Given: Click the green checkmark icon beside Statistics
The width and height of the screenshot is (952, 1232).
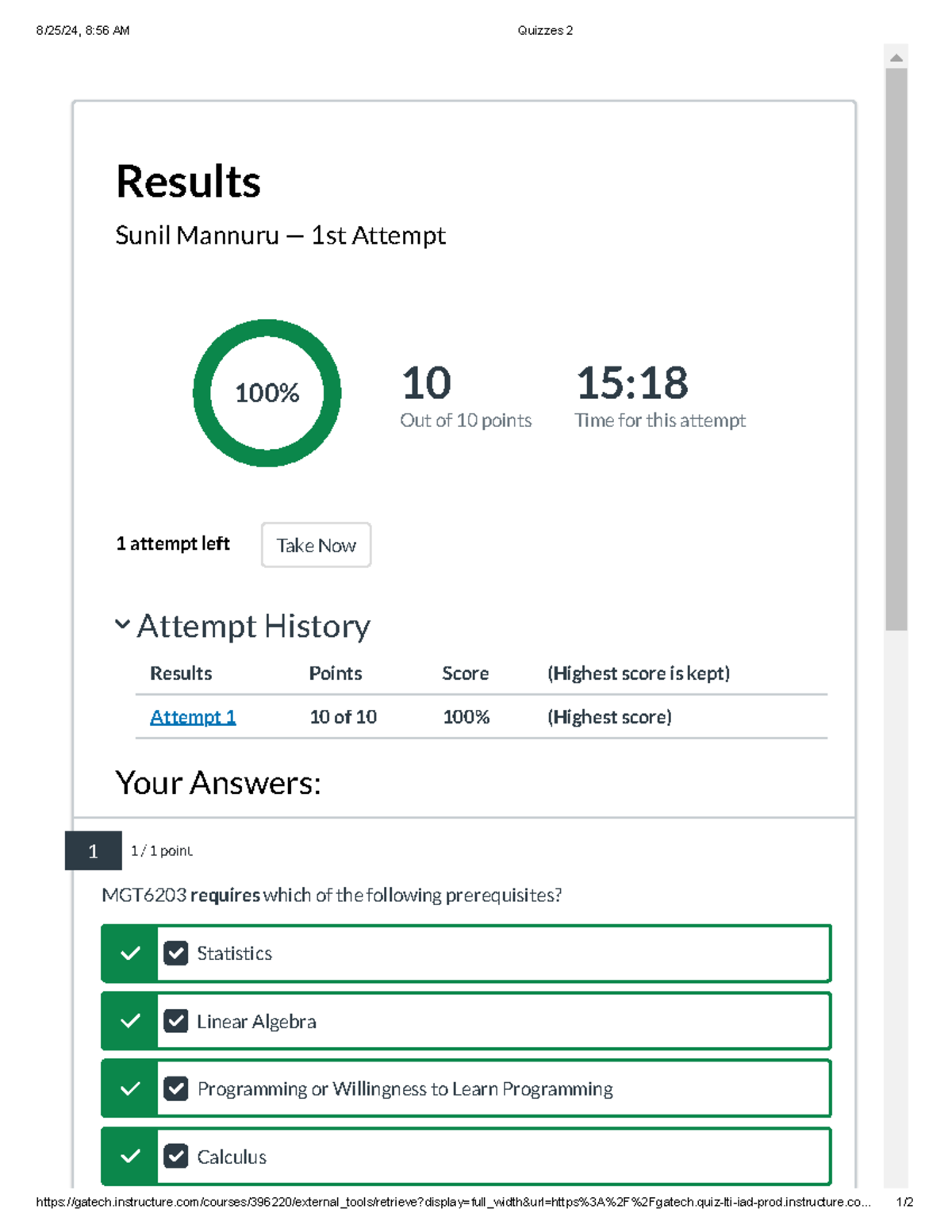Looking at the screenshot, I should 129,953.
